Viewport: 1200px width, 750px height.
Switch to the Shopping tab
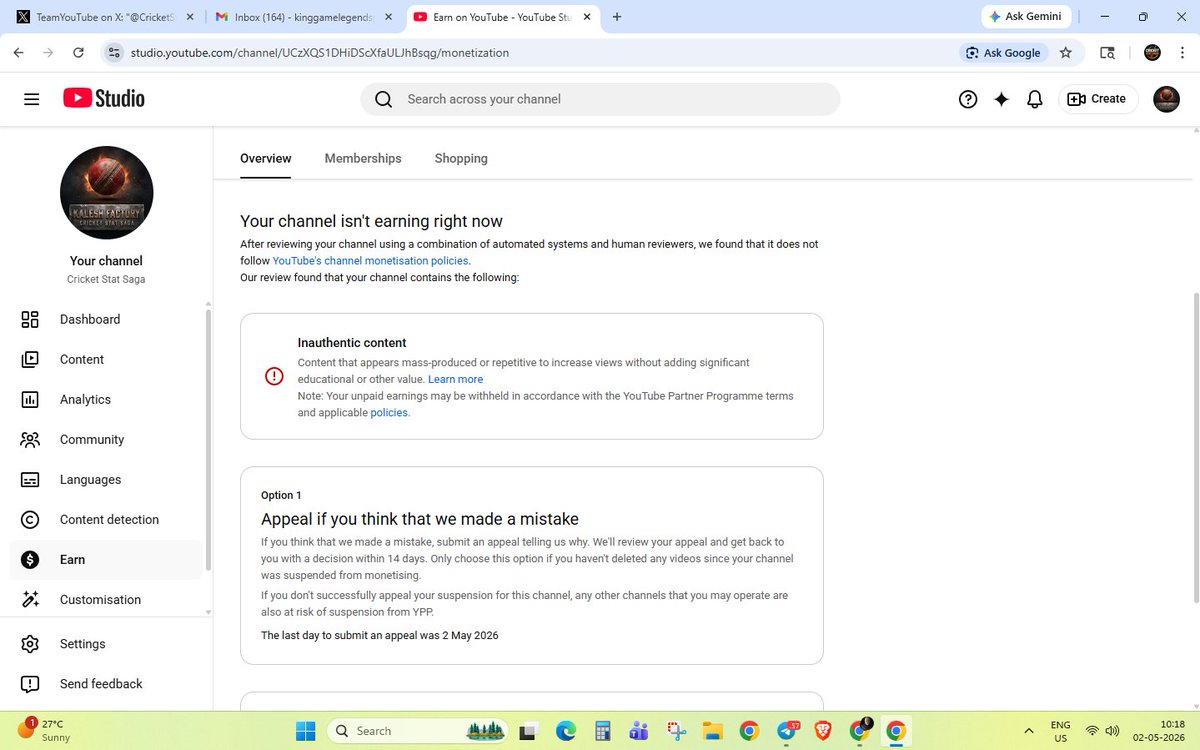[x=461, y=158]
